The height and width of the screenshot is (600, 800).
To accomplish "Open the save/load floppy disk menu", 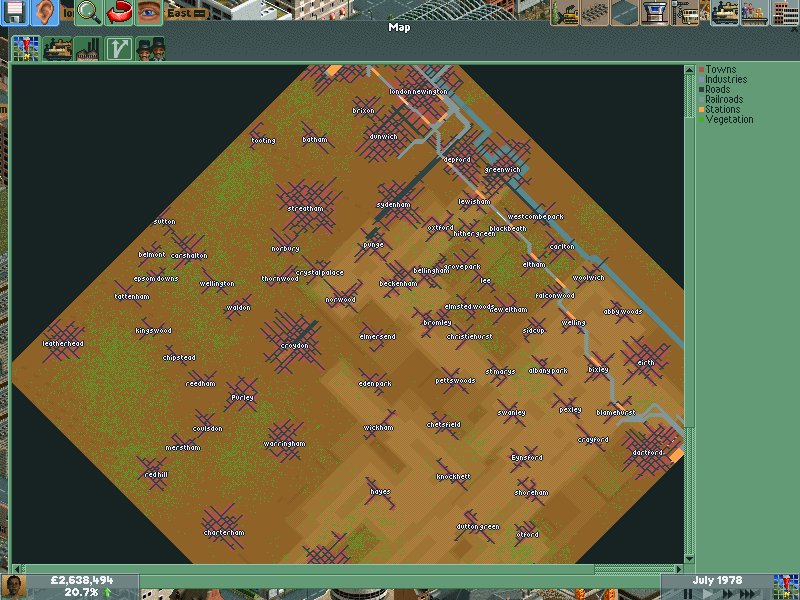I will click(15, 12).
